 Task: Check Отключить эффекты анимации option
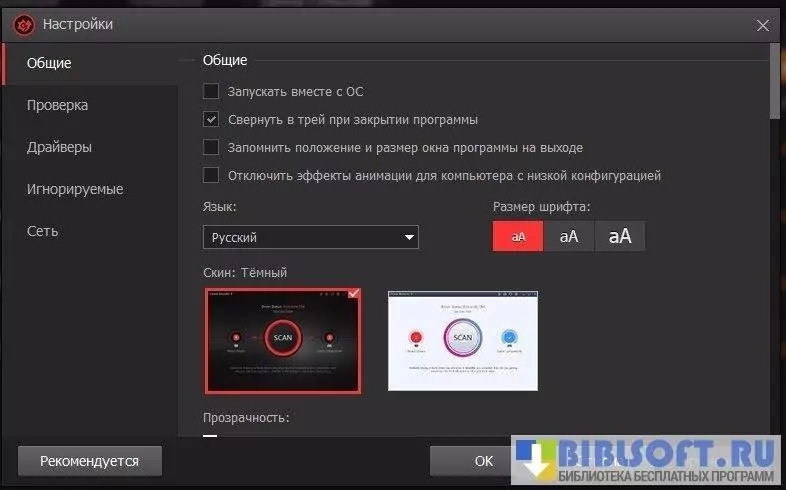click(211, 175)
